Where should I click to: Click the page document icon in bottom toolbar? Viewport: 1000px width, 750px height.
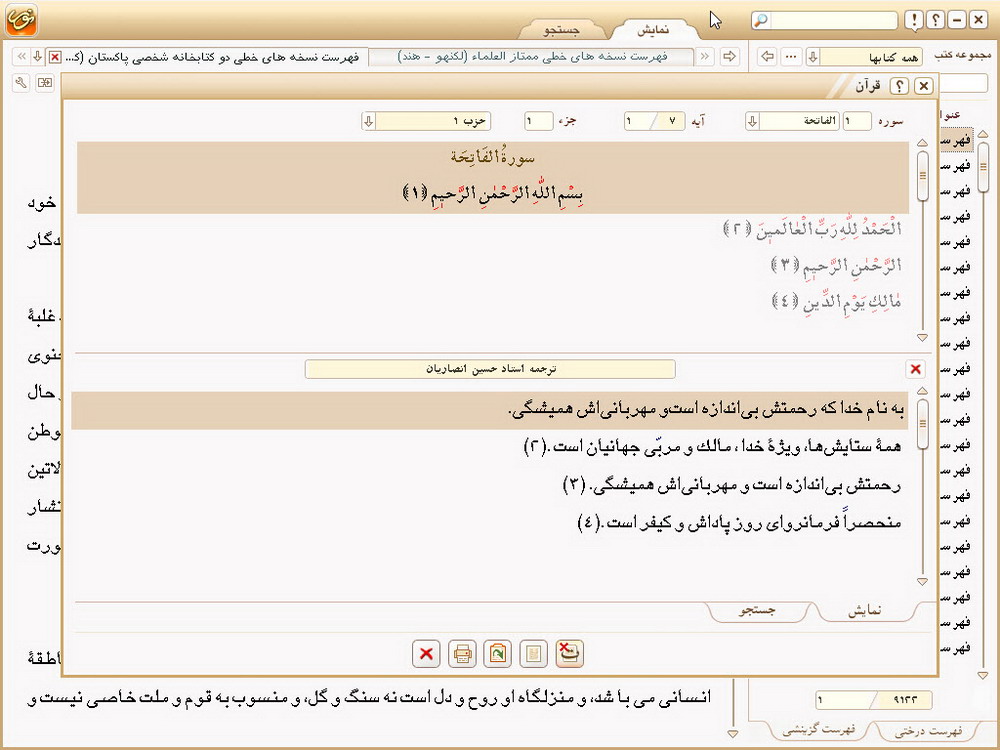(x=533, y=654)
